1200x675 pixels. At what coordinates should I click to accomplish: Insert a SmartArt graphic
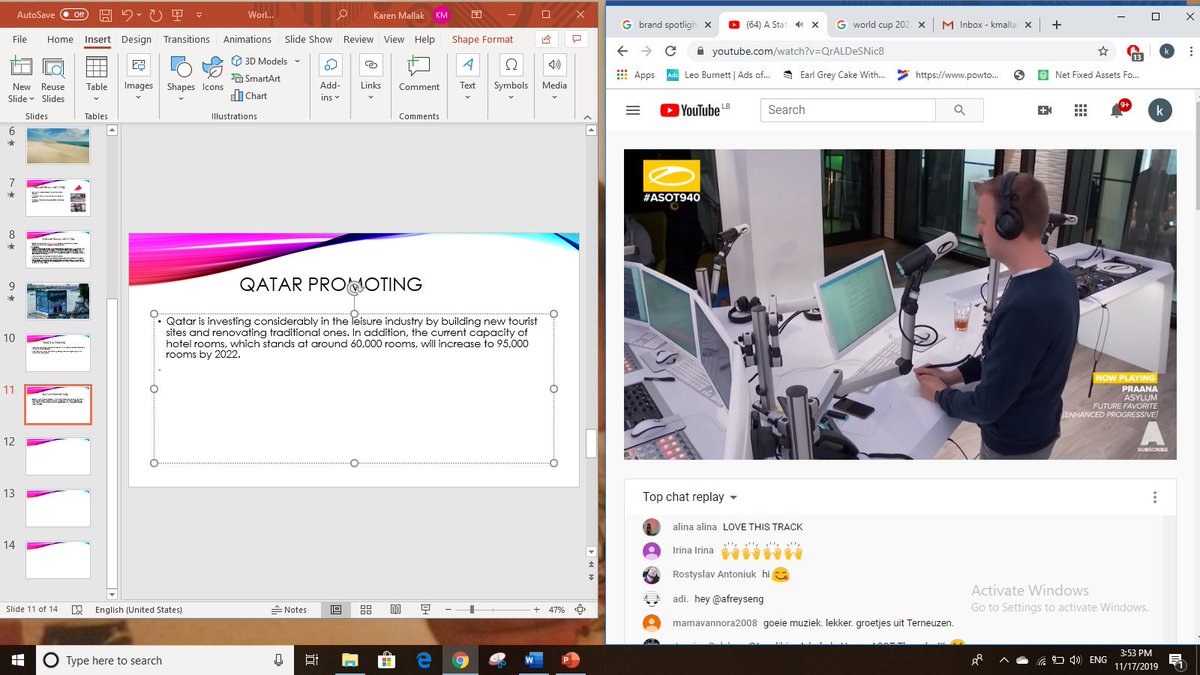pyautogui.click(x=256, y=79)
